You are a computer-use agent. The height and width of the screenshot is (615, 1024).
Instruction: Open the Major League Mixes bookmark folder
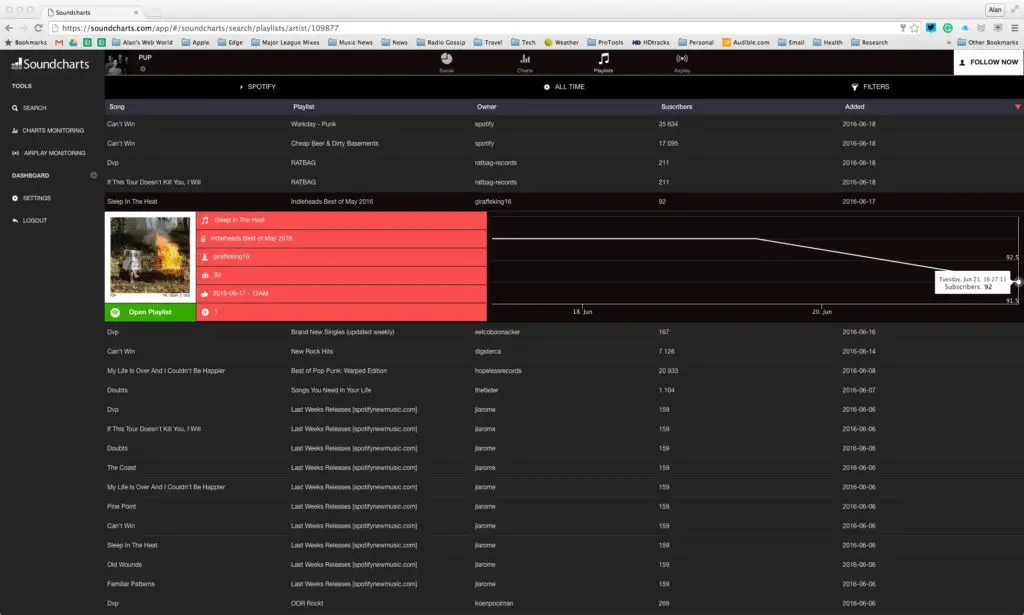(x=285, y=42)
